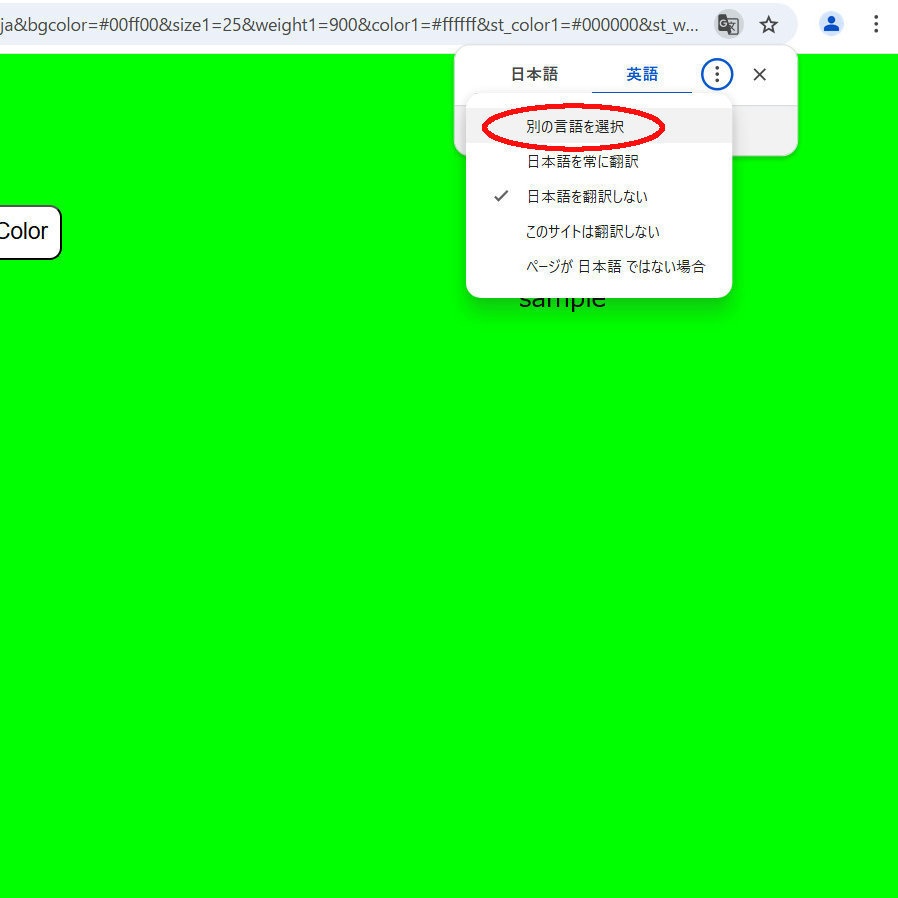Click the Color button on the page
The width and height of the screenshot is (898, 898).
(29, 232)
